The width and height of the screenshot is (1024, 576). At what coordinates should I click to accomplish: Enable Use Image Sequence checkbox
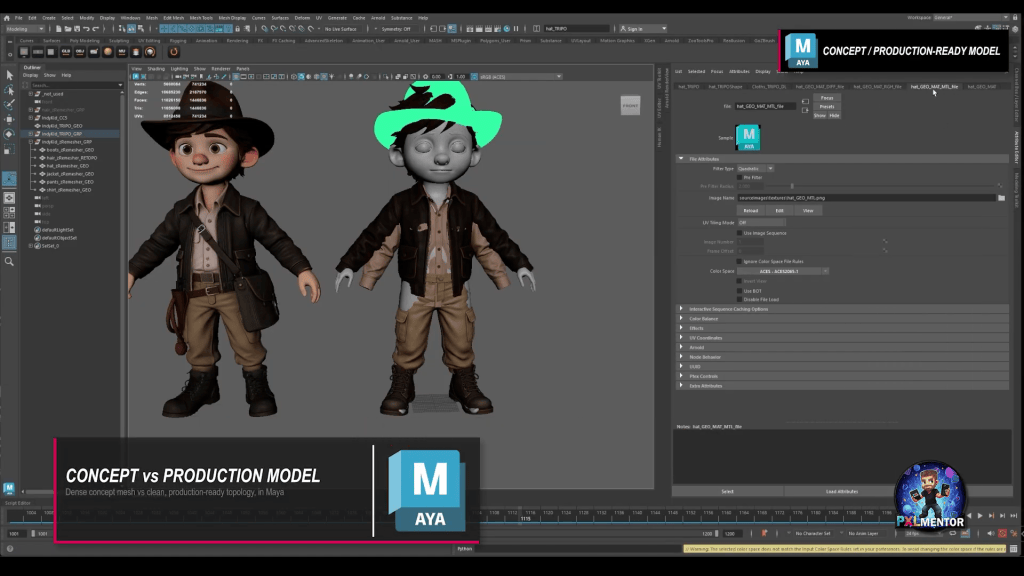pos(740,233)
